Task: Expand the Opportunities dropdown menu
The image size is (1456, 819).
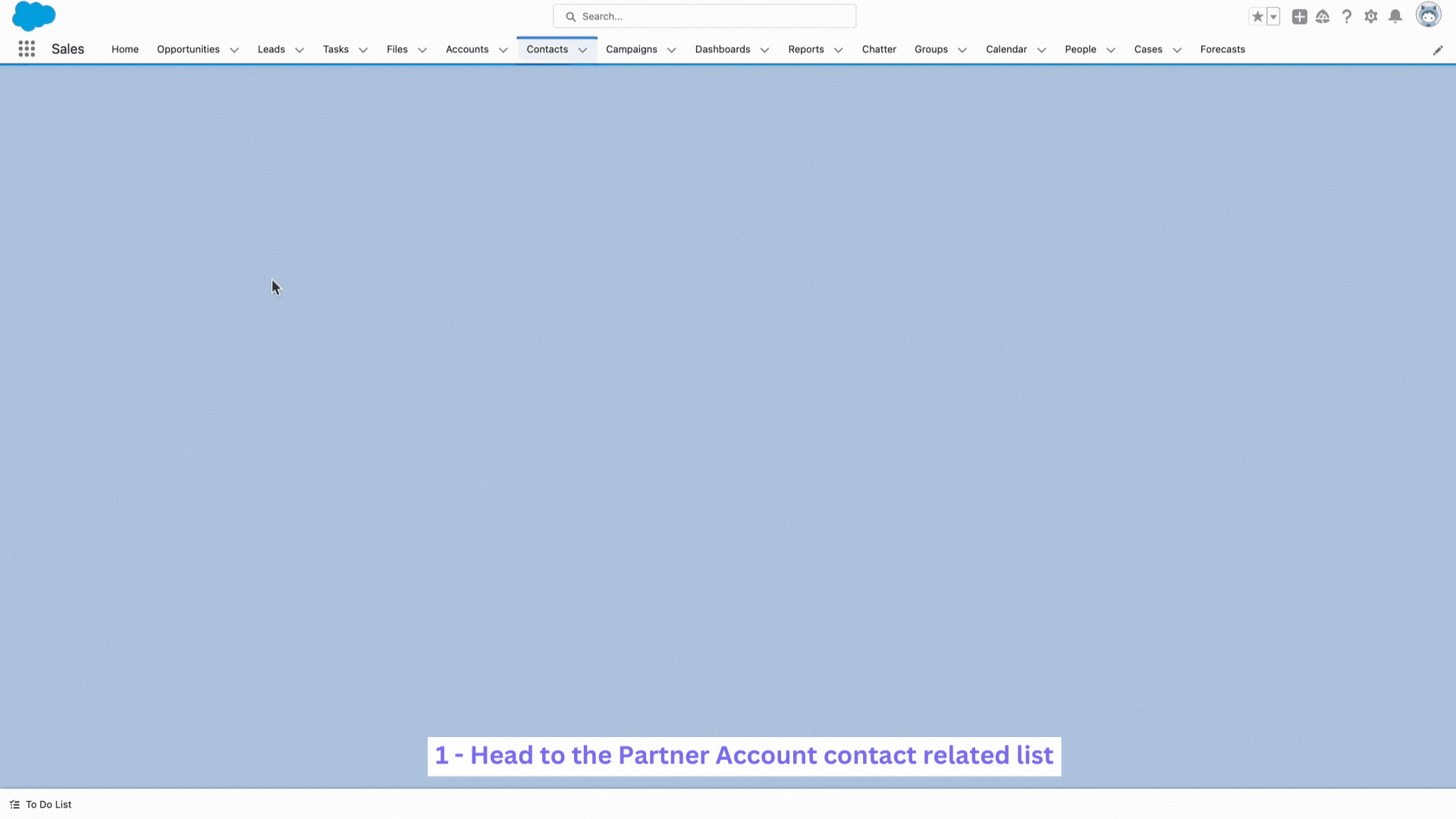Action: 234,49
